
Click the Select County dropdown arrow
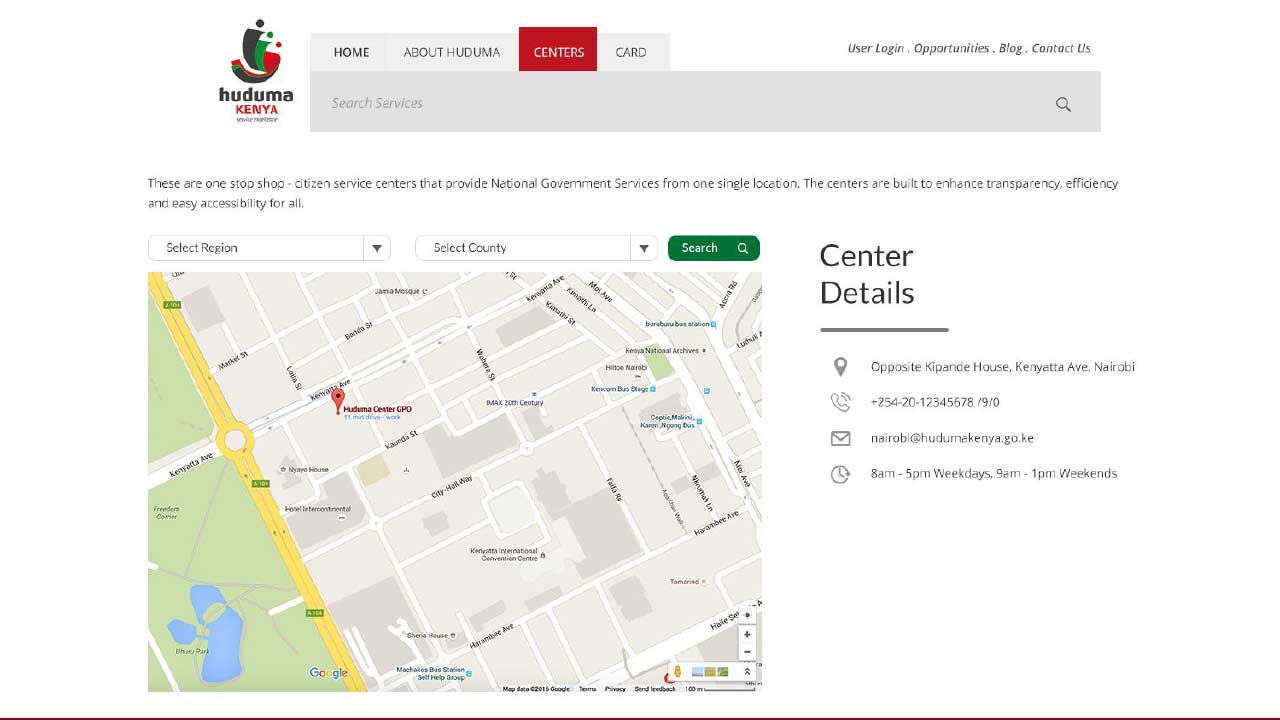(x=644, y=248)
